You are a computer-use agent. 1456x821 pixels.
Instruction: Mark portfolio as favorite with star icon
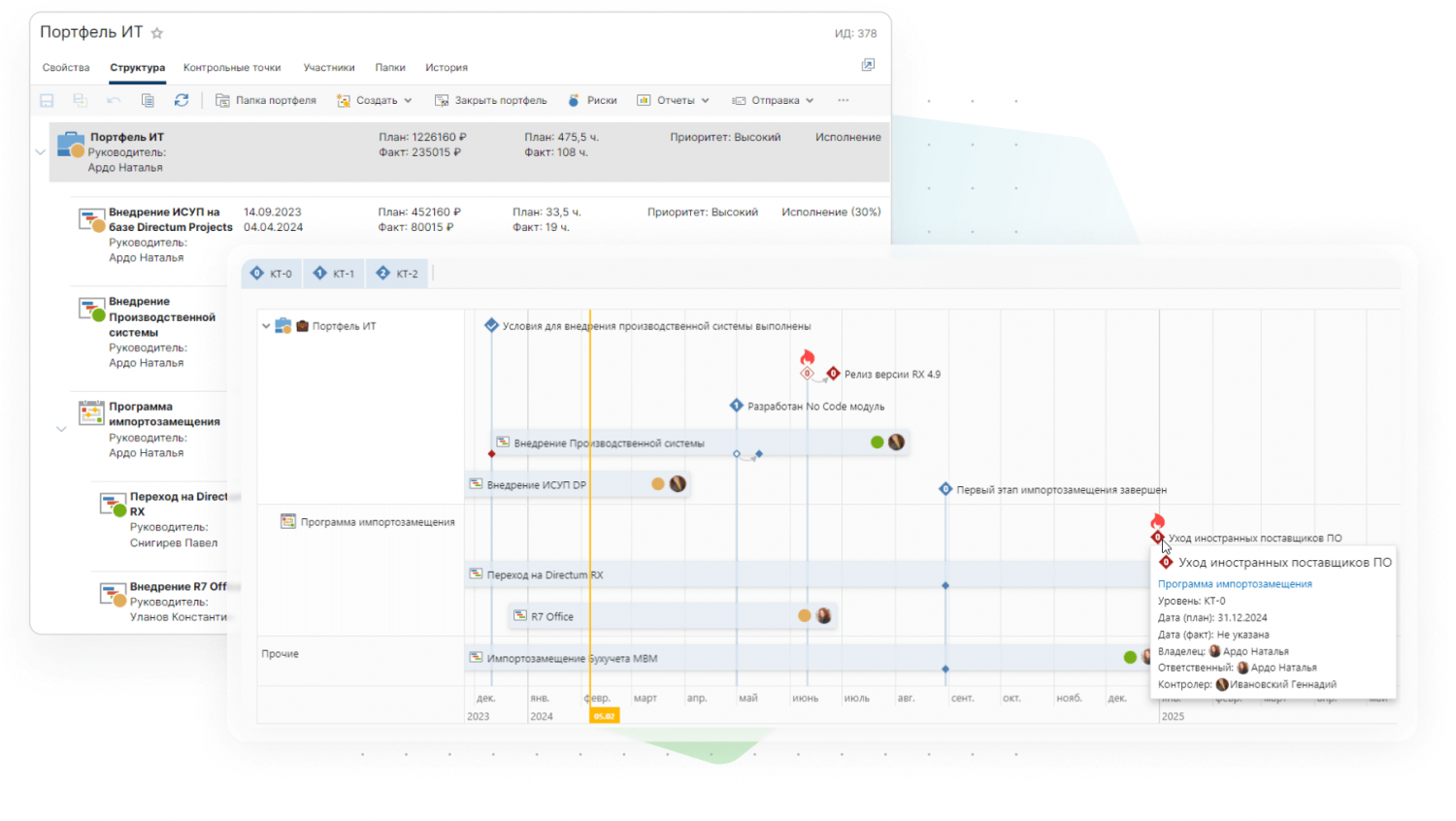point(157,33)
